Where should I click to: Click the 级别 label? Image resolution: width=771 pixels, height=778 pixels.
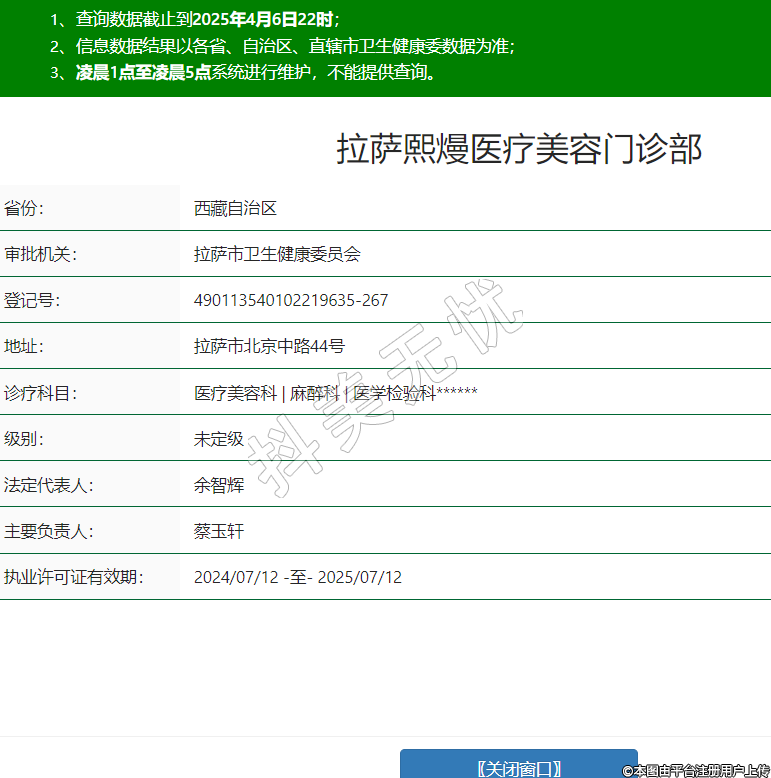coord(25,439)
